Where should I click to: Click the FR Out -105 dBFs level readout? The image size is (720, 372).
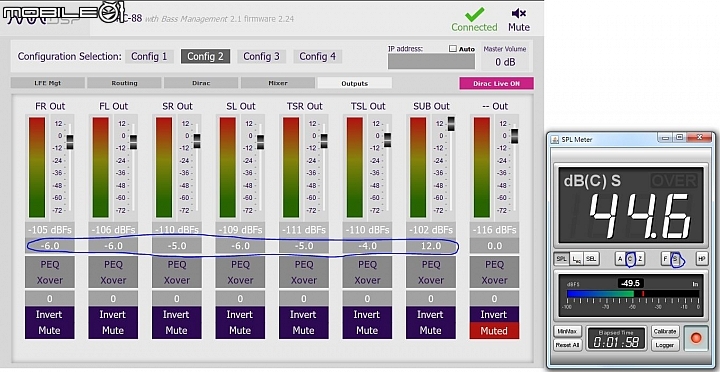[50, 230]
